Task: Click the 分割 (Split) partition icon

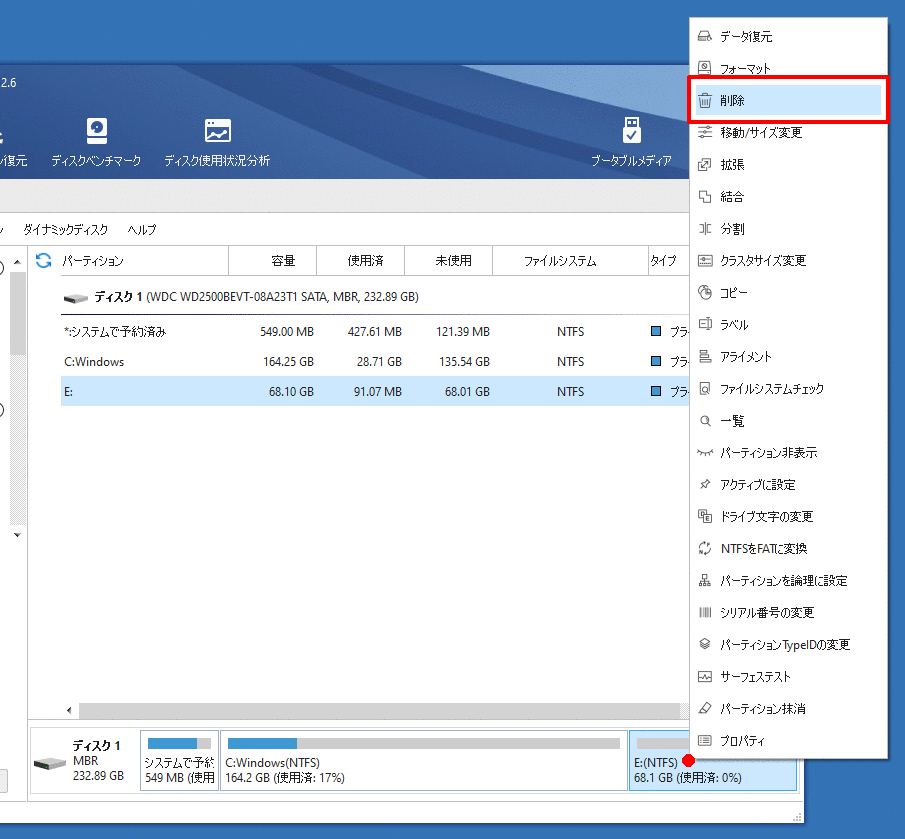Action: coord(705,229)
